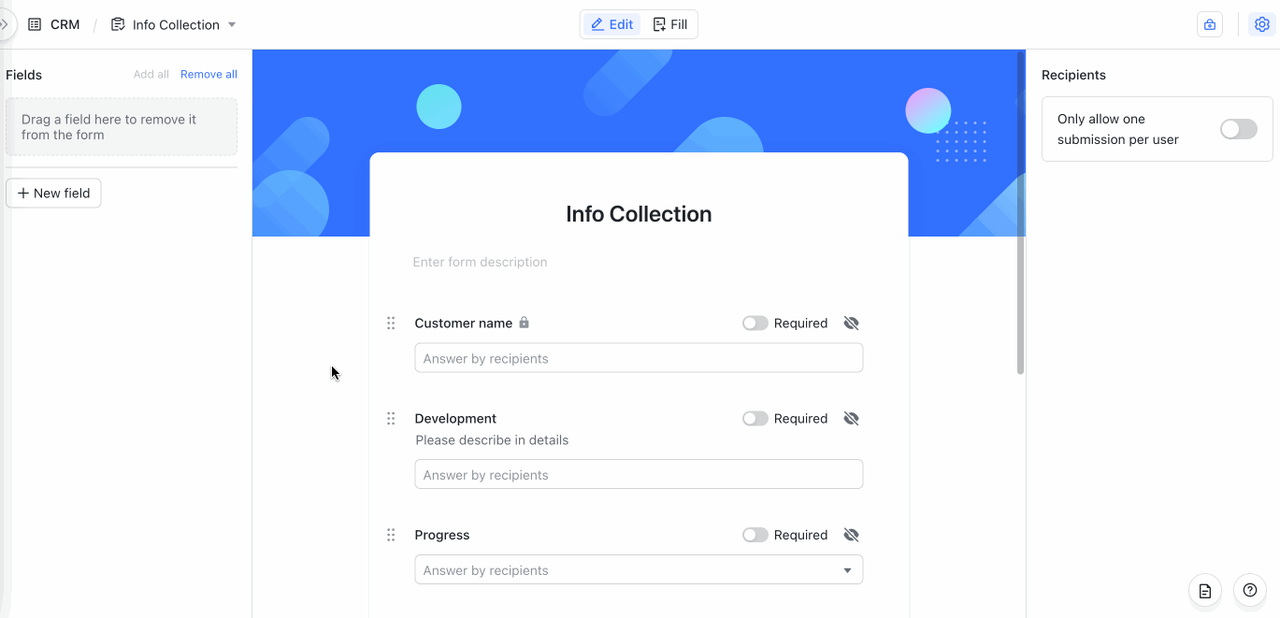Open the help question mark icon
This screenshot has height=618, width=1280.
1249,591
